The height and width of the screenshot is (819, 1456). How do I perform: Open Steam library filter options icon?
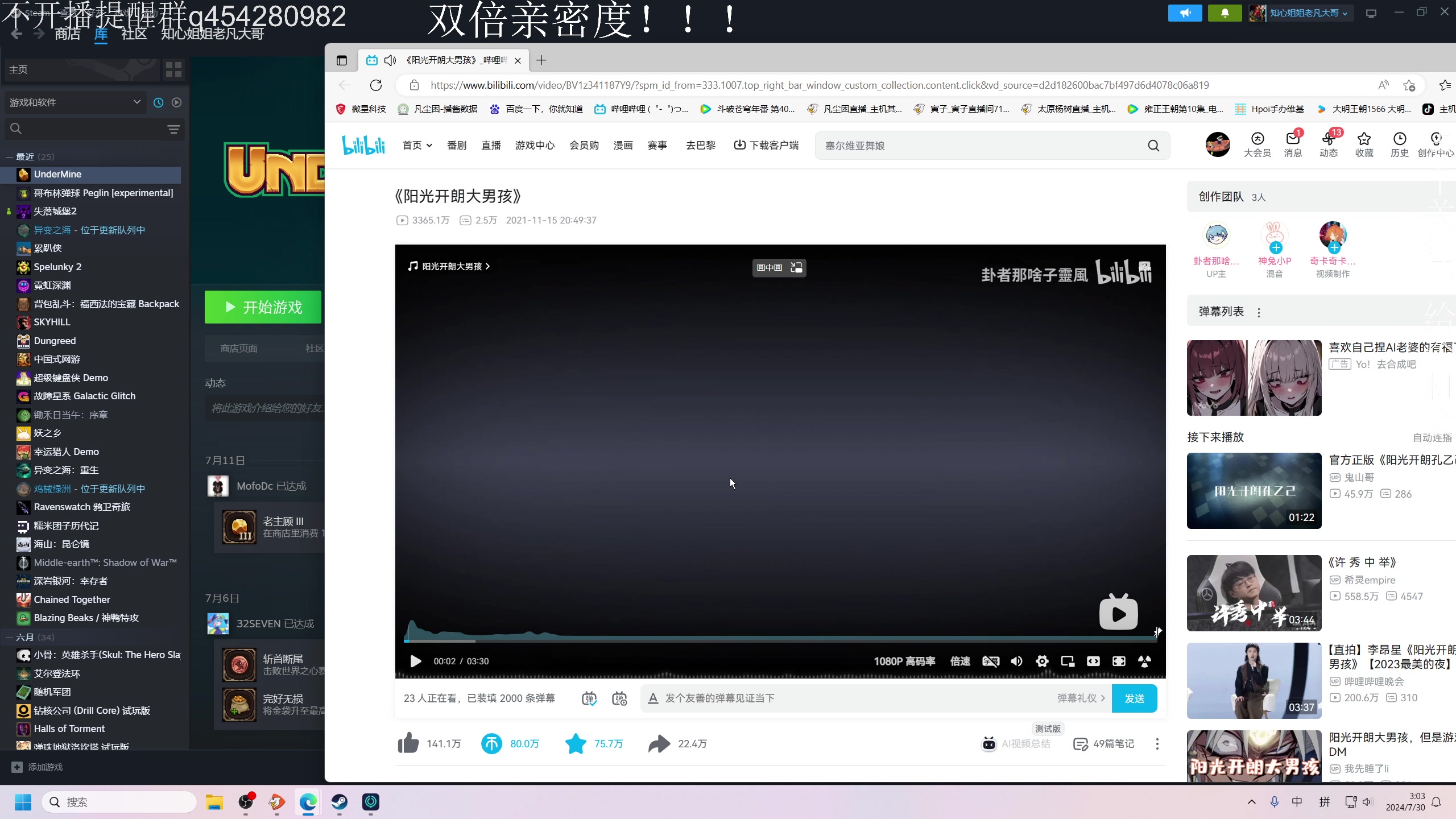tap(173, 129)
